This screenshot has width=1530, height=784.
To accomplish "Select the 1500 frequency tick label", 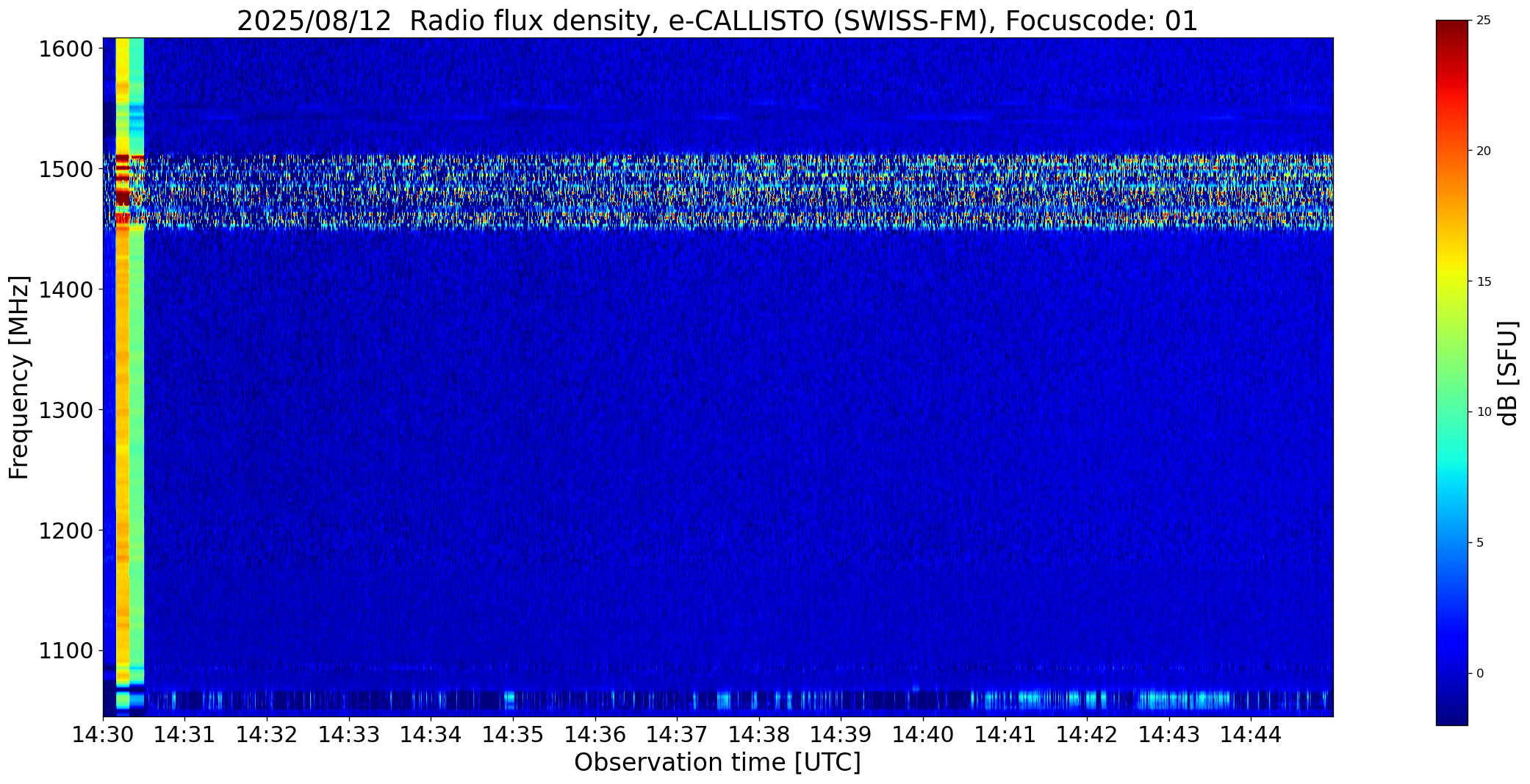I will [65, 170].
